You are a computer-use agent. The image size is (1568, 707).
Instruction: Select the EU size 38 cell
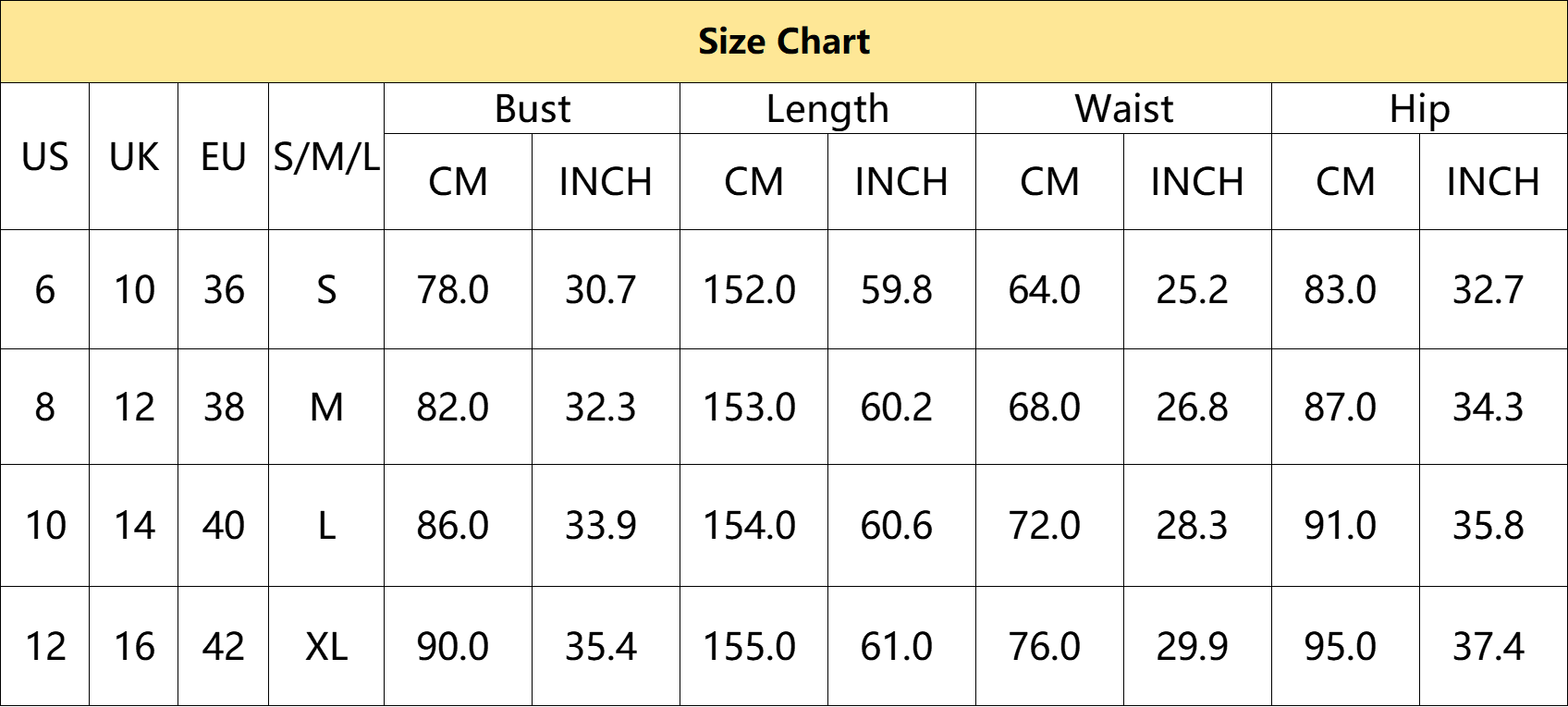224,407
